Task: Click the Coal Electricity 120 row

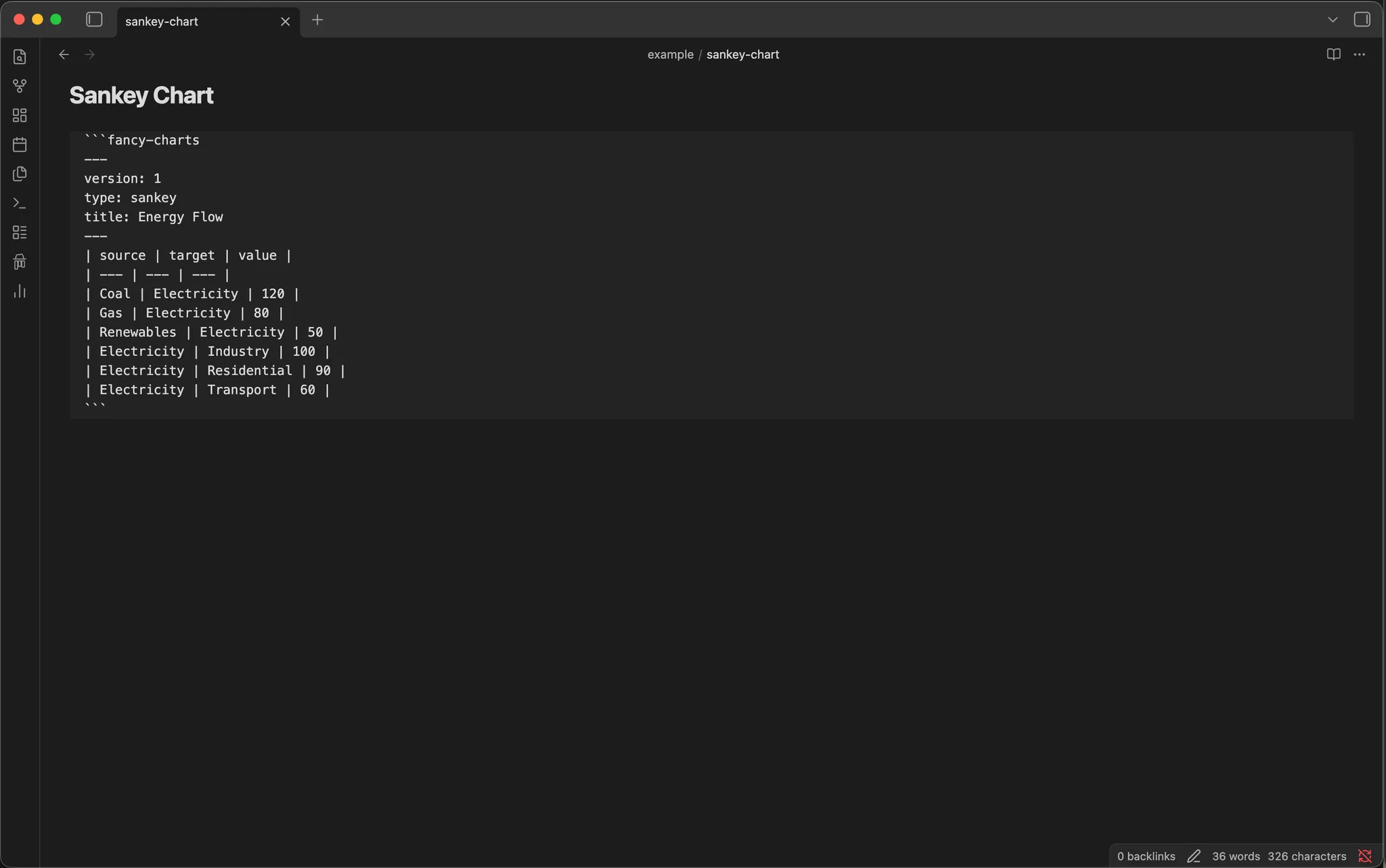Action: (x=192, y=294)
